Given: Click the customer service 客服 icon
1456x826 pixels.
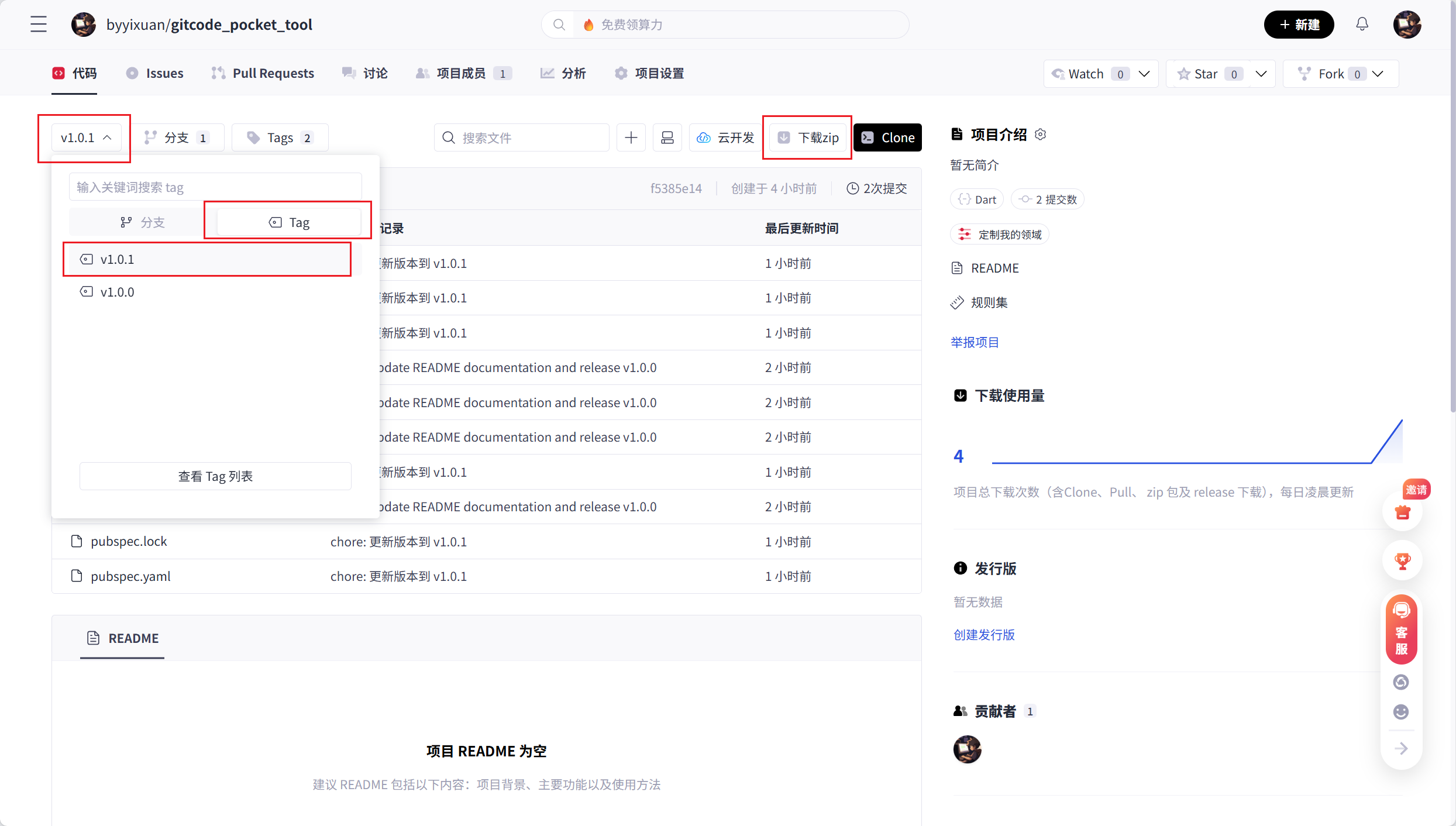Looking at the screenshot, I should tap(1401, 629).
